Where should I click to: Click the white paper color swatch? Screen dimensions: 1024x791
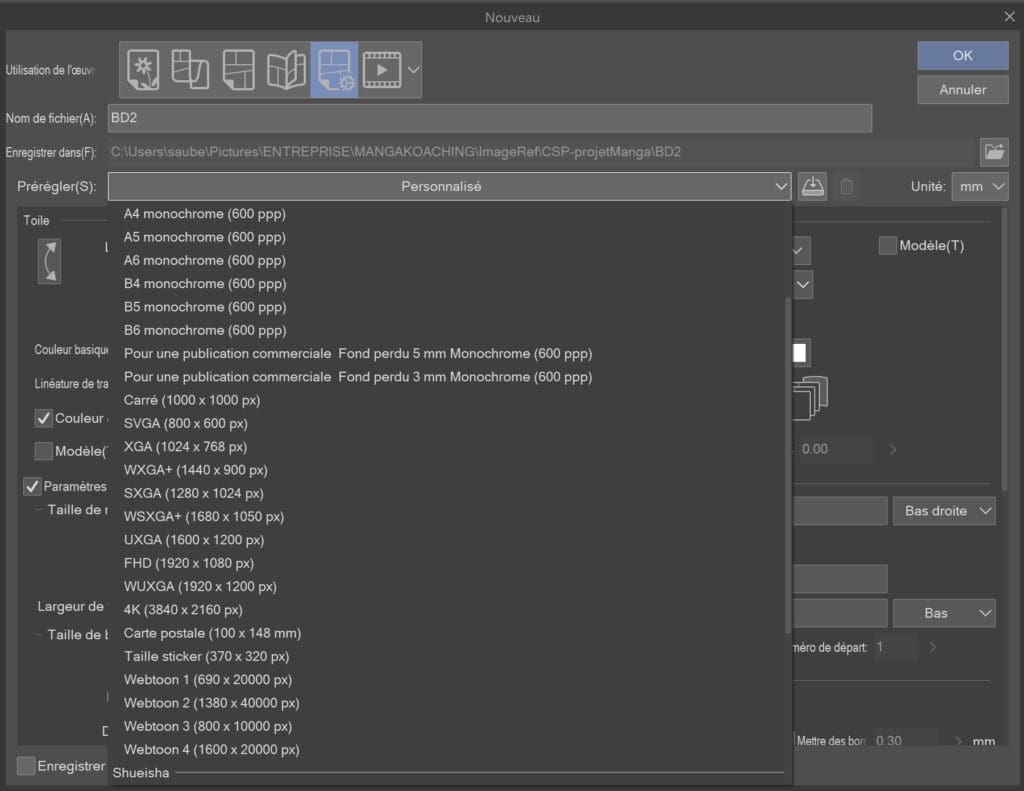[801, 353]
